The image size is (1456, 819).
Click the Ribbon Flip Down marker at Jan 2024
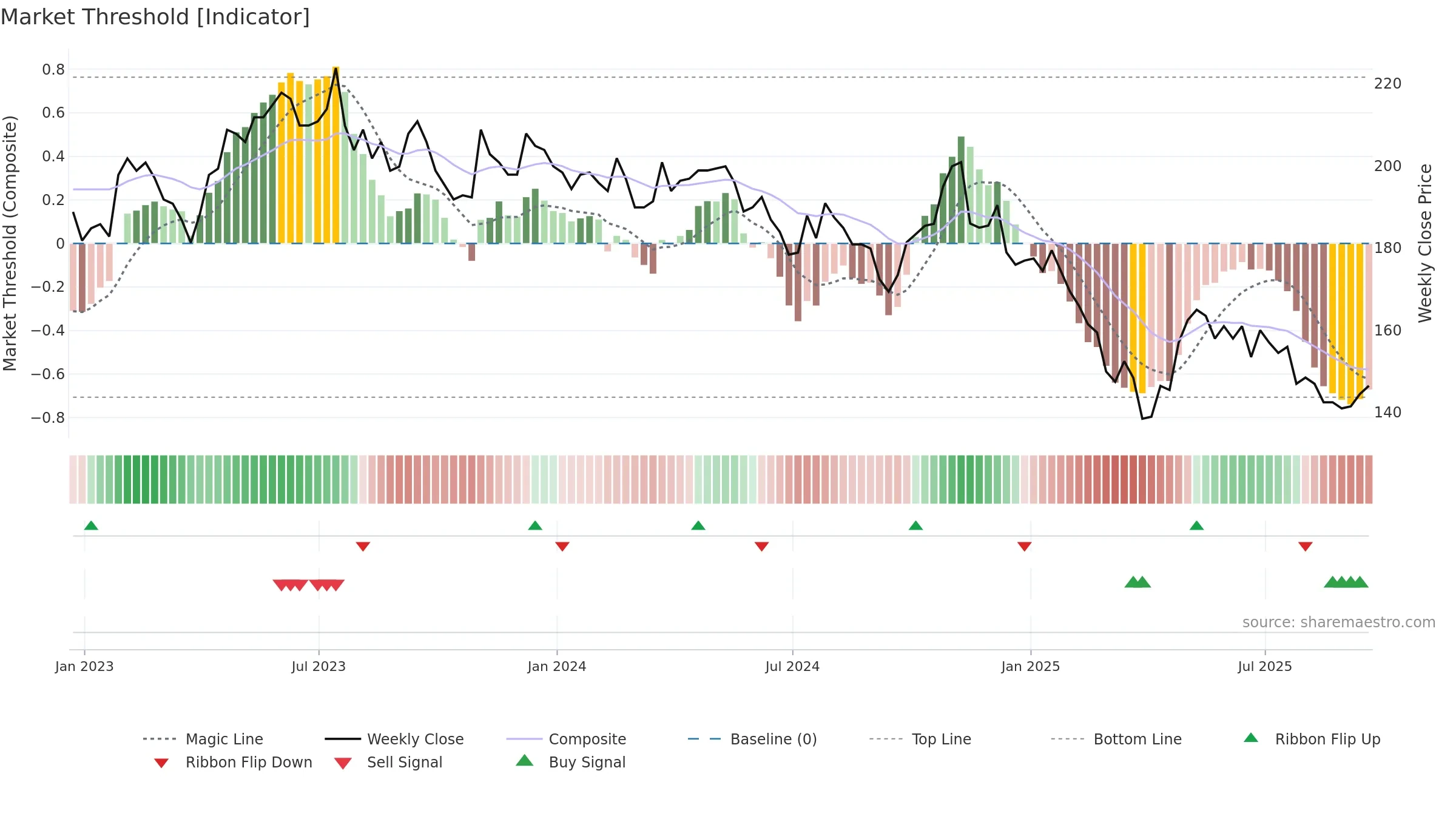(562, 547)
